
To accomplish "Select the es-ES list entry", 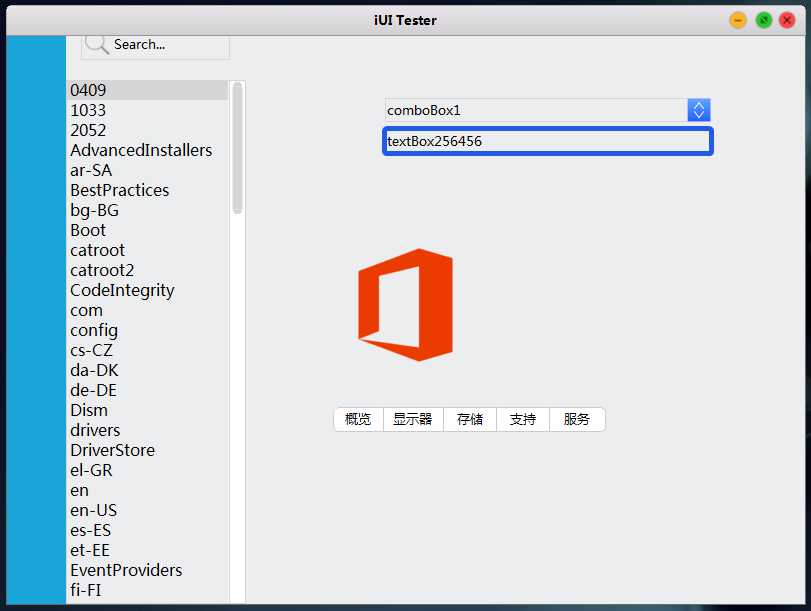I will click(x=147, y=530).
